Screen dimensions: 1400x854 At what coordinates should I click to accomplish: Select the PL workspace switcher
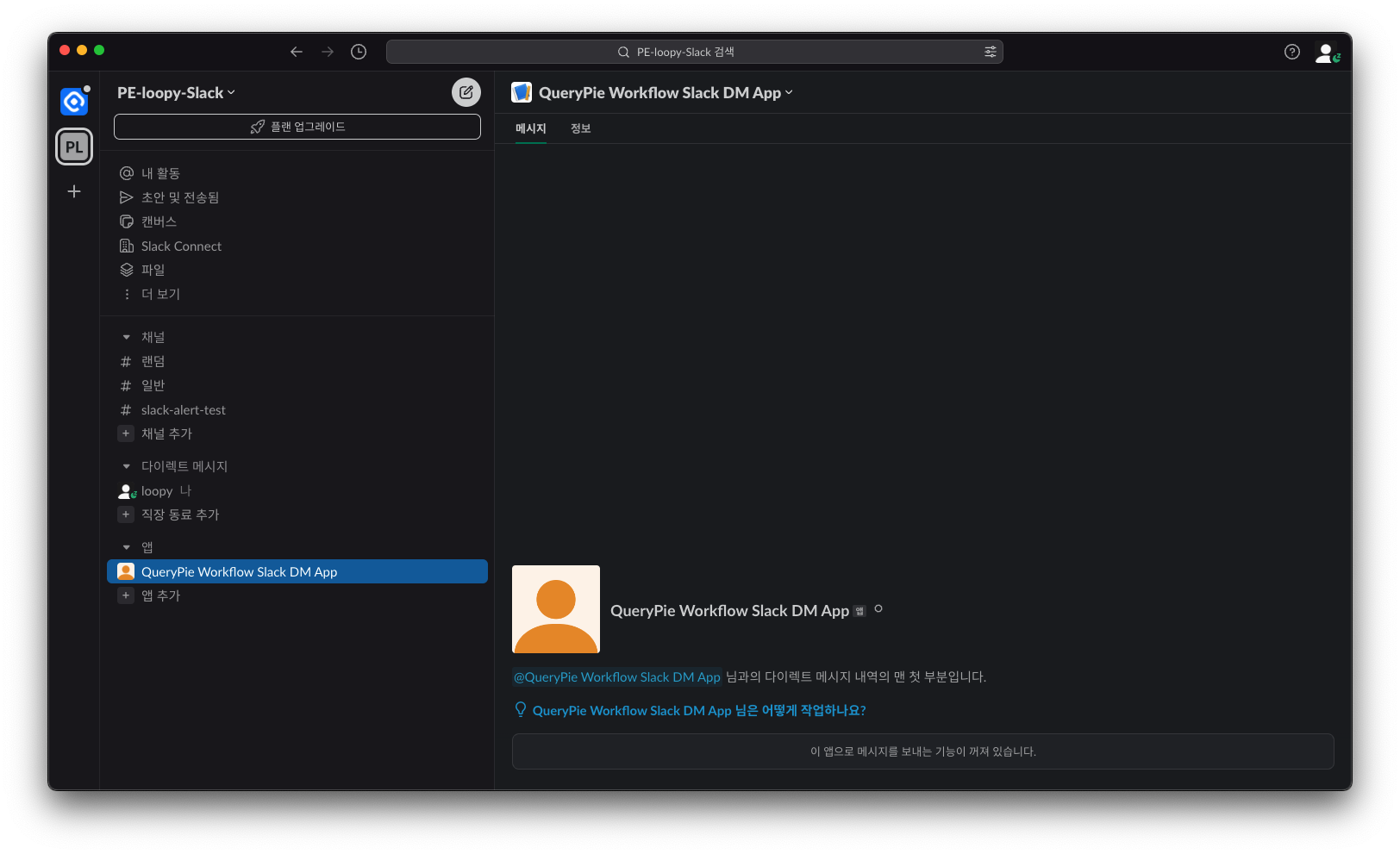(x=74, y=146)
